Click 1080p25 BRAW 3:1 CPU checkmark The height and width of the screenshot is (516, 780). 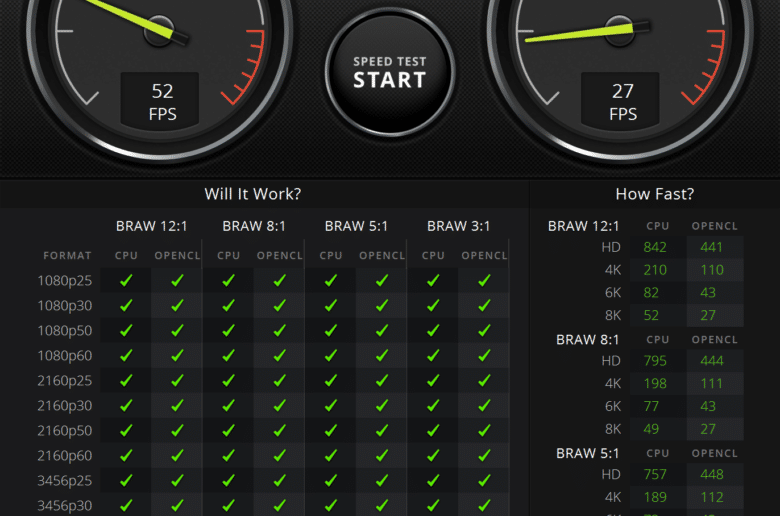click(433, 281)
